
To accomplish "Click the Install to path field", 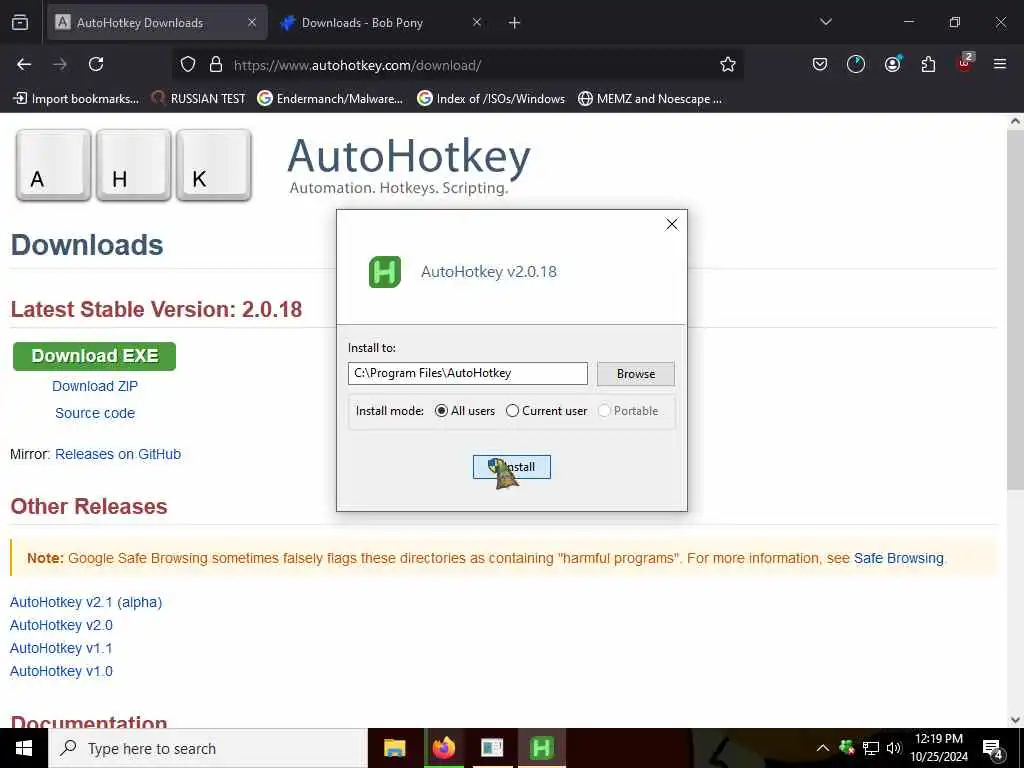I will click(x=468, y=374).
